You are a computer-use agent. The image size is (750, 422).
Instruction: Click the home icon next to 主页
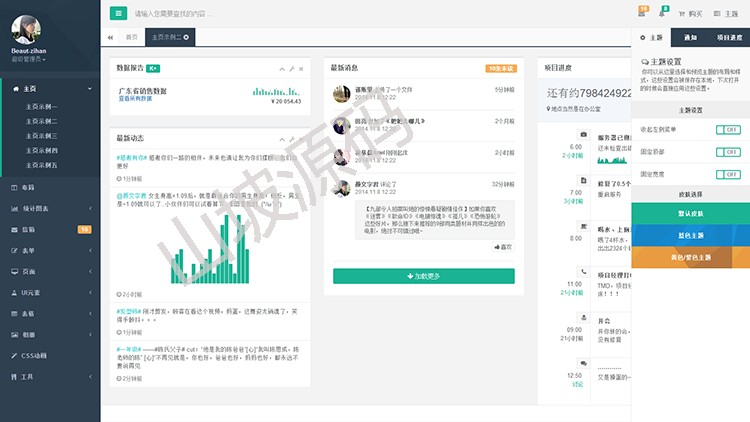pyautogui.click(x=16, y=89)
